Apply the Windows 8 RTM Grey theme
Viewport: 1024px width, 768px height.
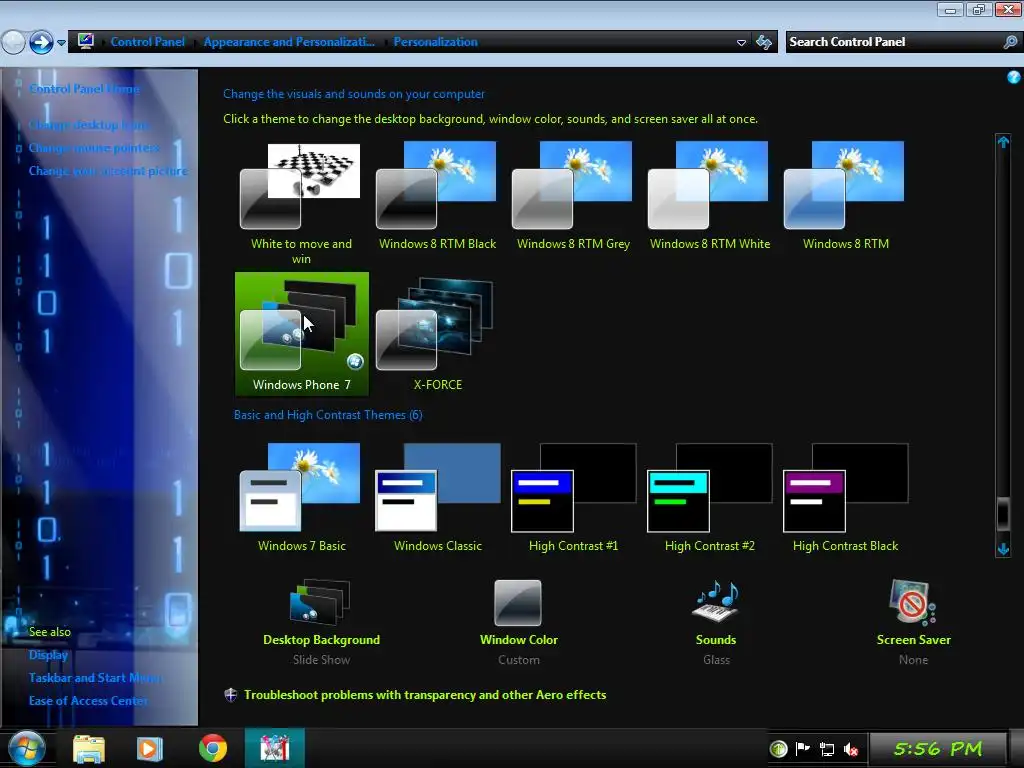(x=573, y=196)
